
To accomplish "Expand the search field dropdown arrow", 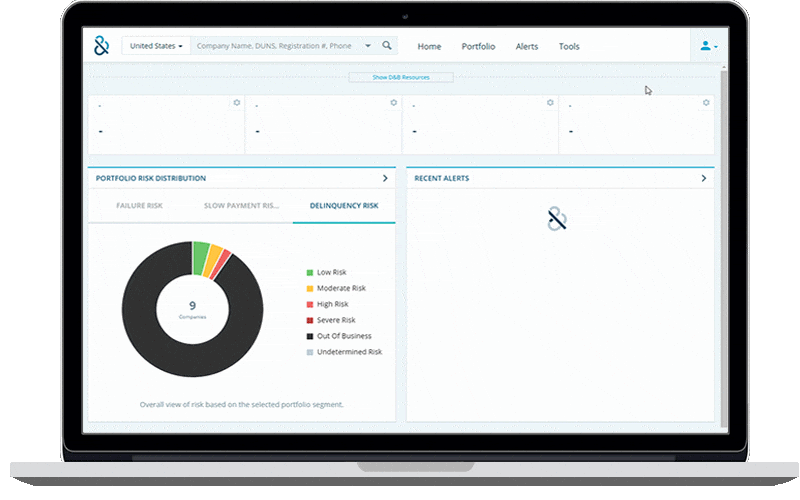I will click(x=367, y=46).
